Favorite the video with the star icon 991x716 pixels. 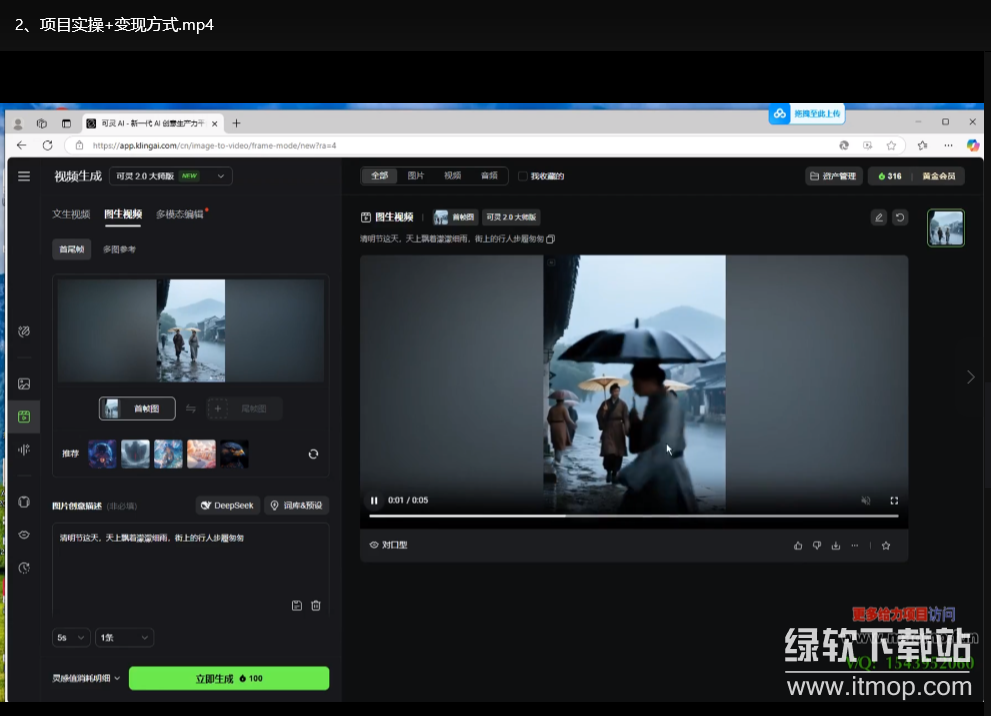point(886,545)
